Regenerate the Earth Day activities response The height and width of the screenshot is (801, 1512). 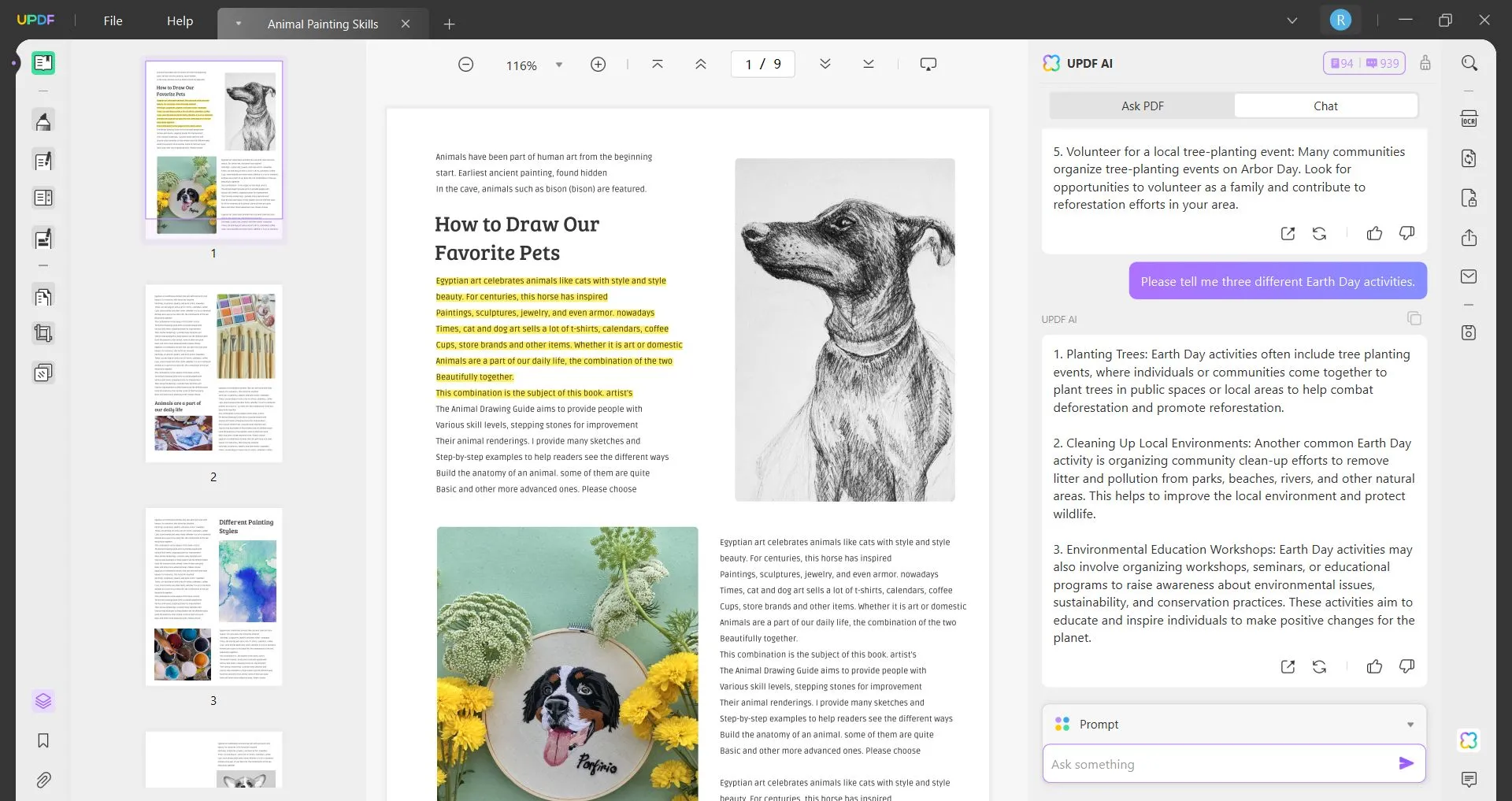1319,666
